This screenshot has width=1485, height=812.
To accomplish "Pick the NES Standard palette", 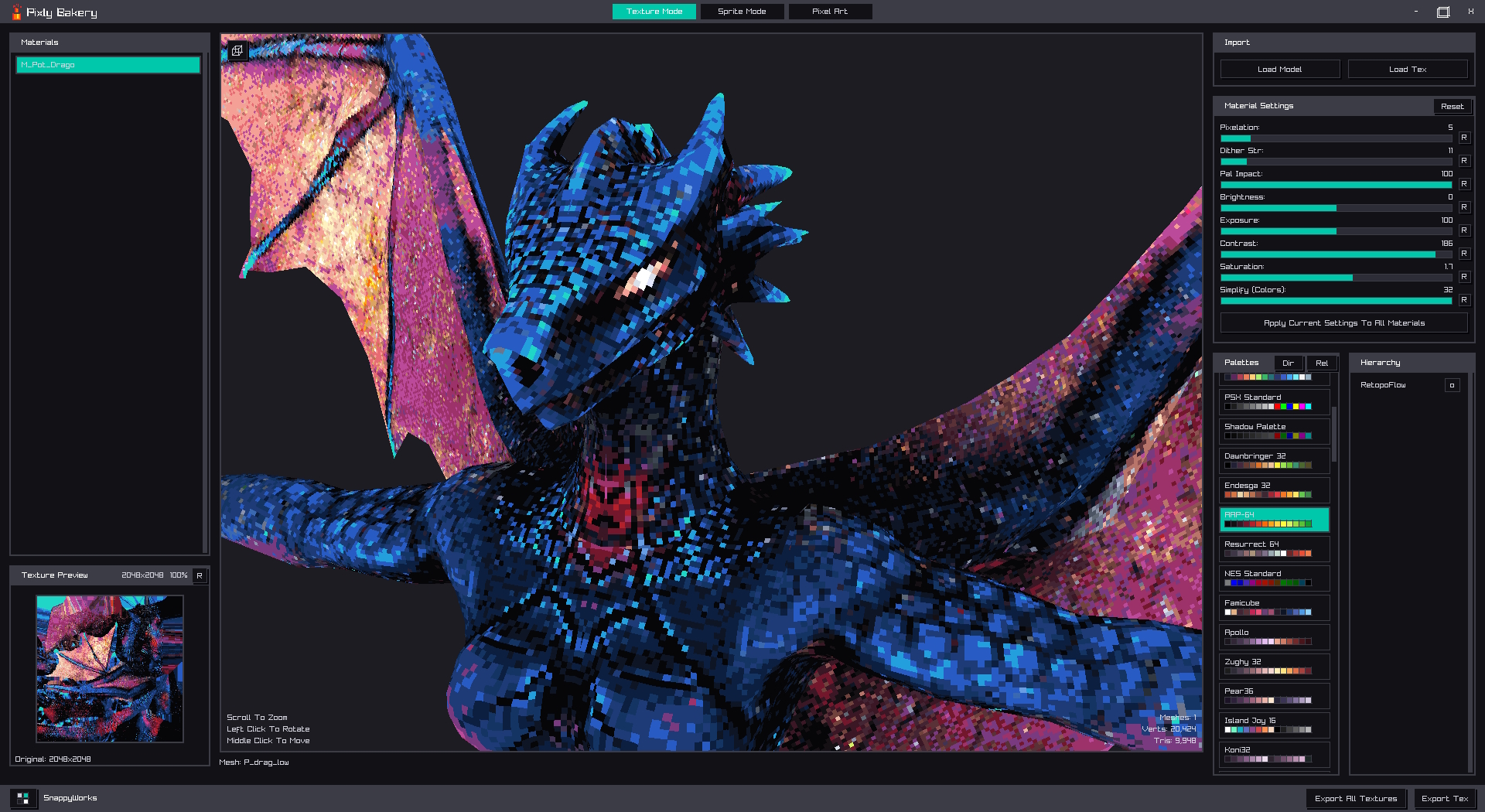I will tap(1275, 578).
